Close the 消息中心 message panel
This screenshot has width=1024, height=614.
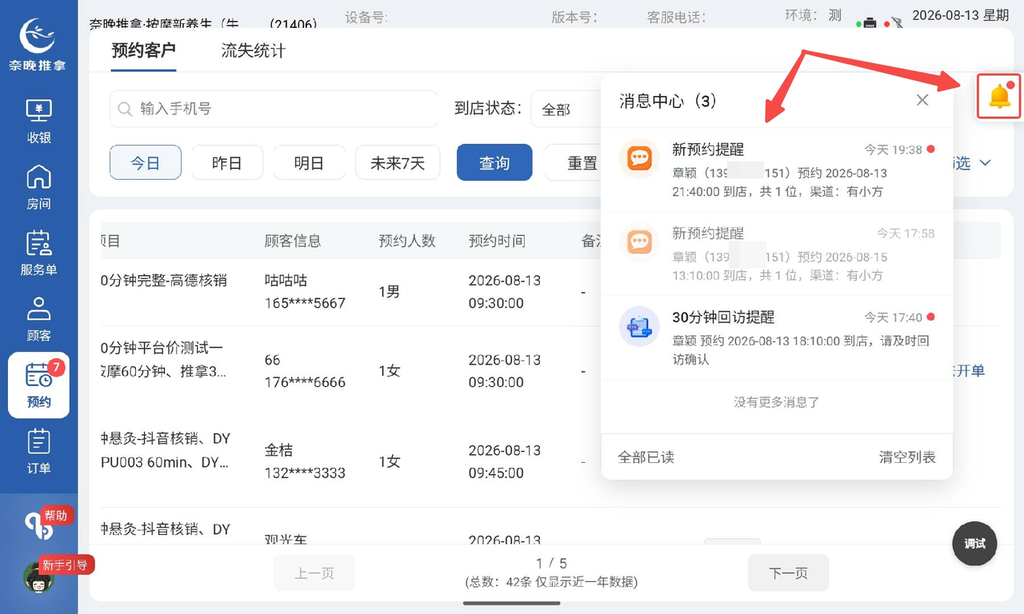[922, 100]
